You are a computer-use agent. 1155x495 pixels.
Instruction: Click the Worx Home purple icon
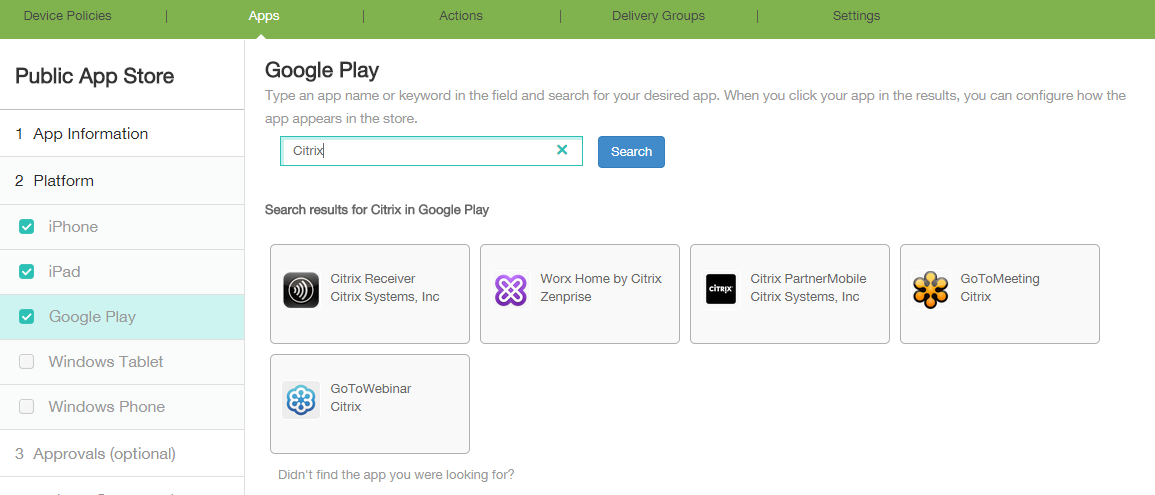pyautogui.click(x=511, y=289)
